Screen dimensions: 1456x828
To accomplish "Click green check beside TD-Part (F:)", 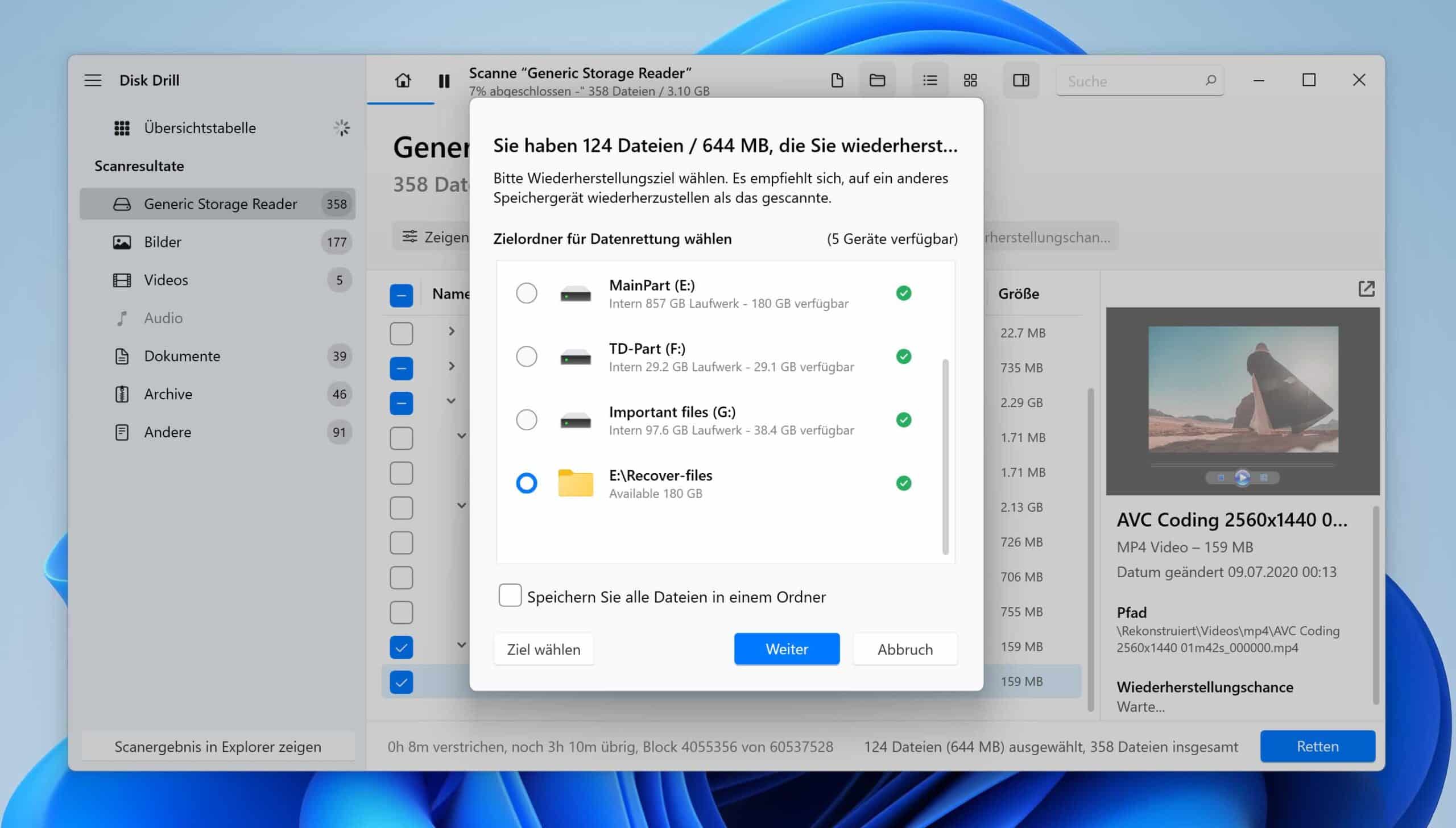I will [x=903, y=357].
